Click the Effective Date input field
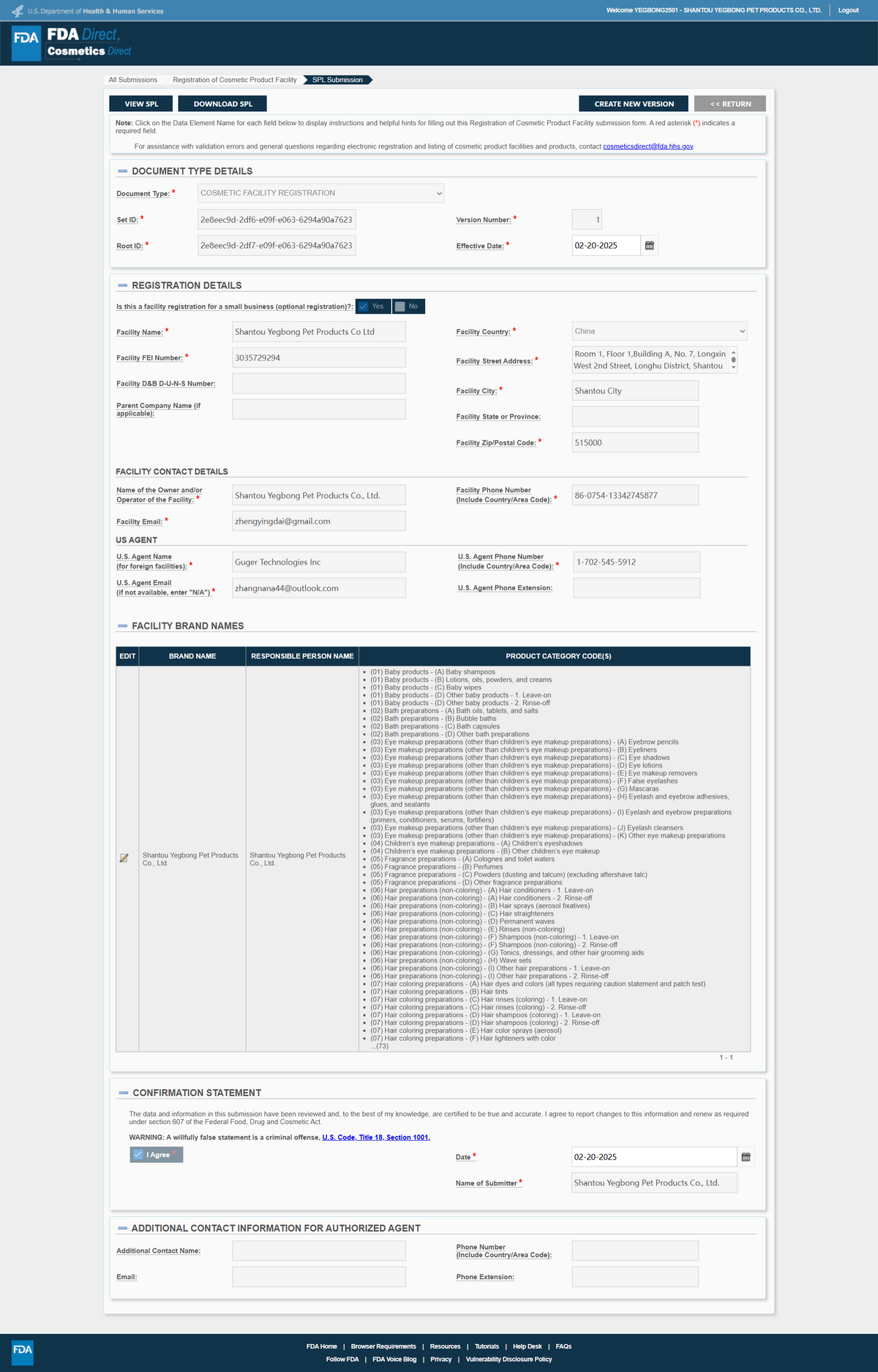 [x=606, y=246]
